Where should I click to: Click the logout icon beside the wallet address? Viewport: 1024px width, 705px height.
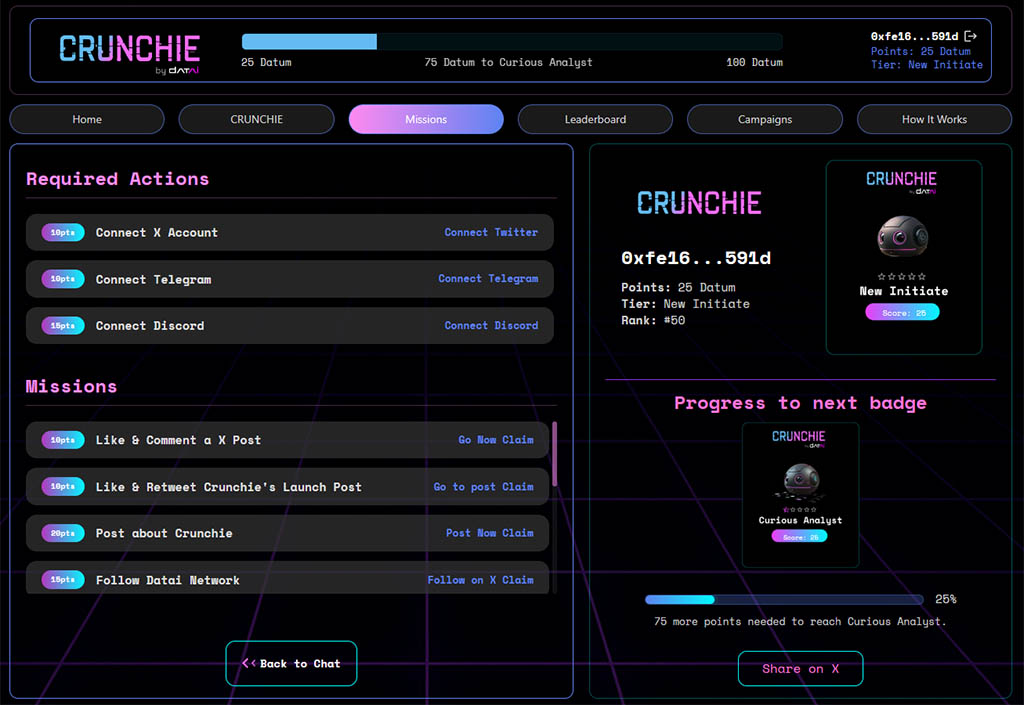[970, 36]
